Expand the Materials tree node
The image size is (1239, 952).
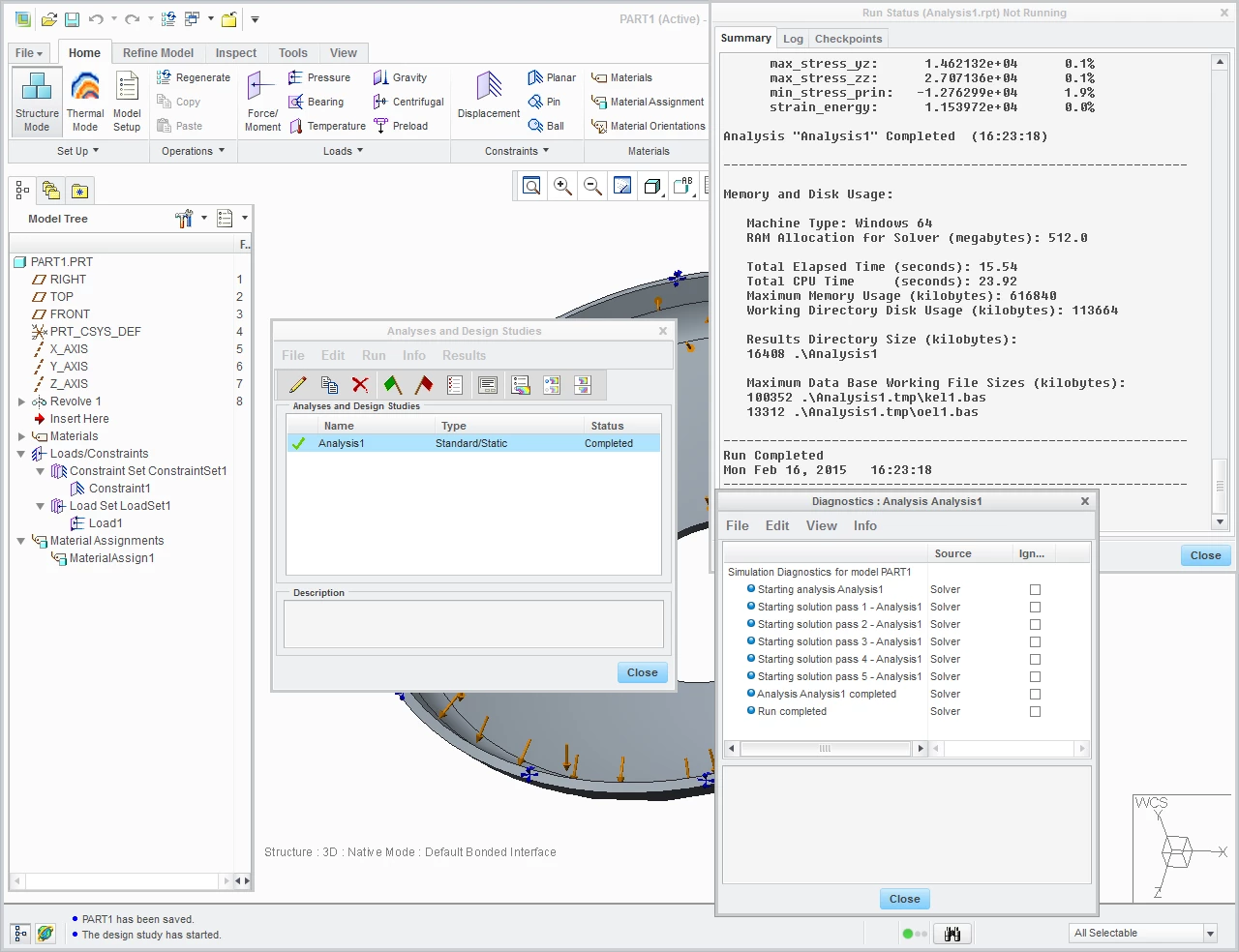point(21,436)
